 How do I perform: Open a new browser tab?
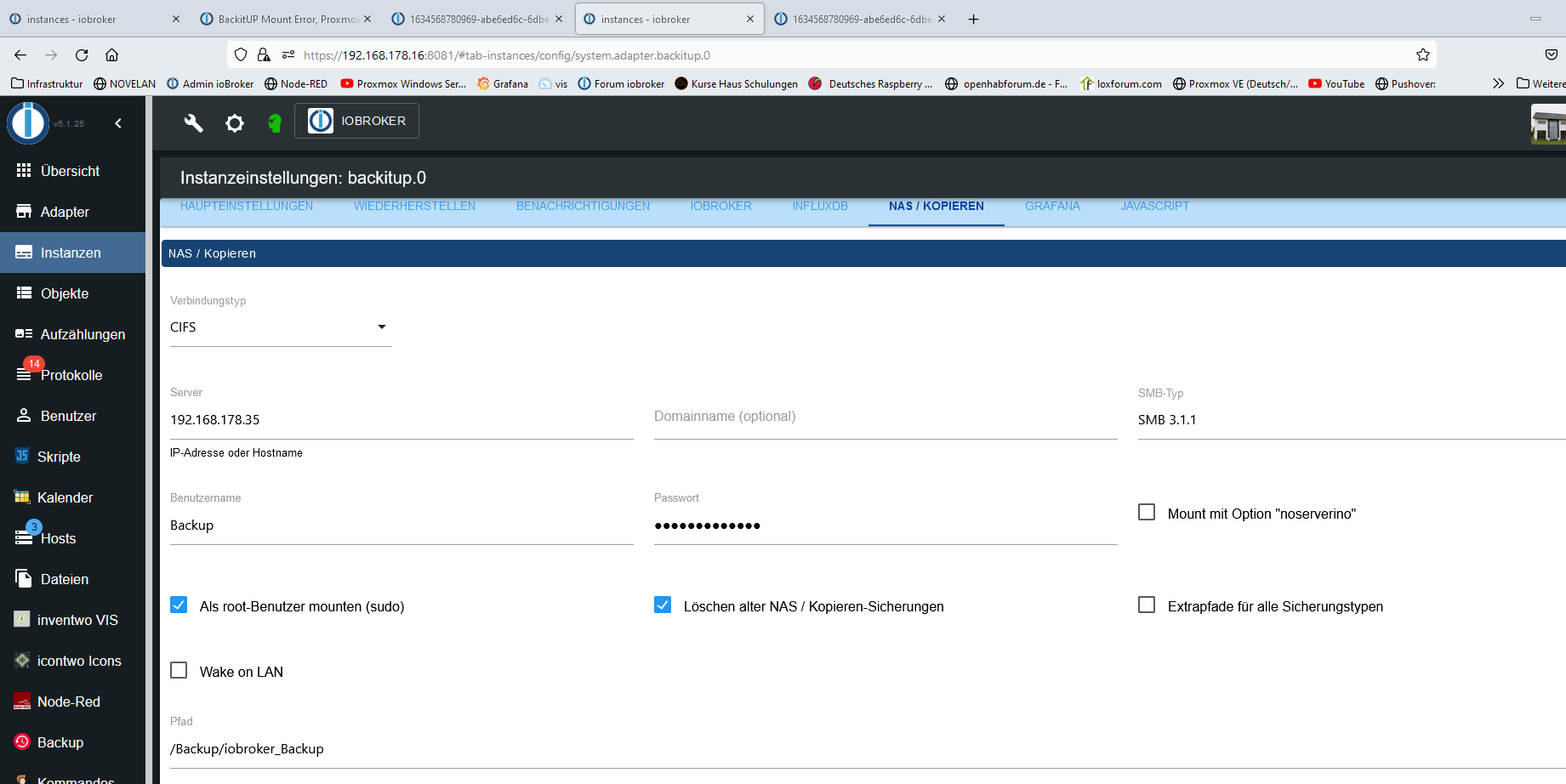pos(973,19)
